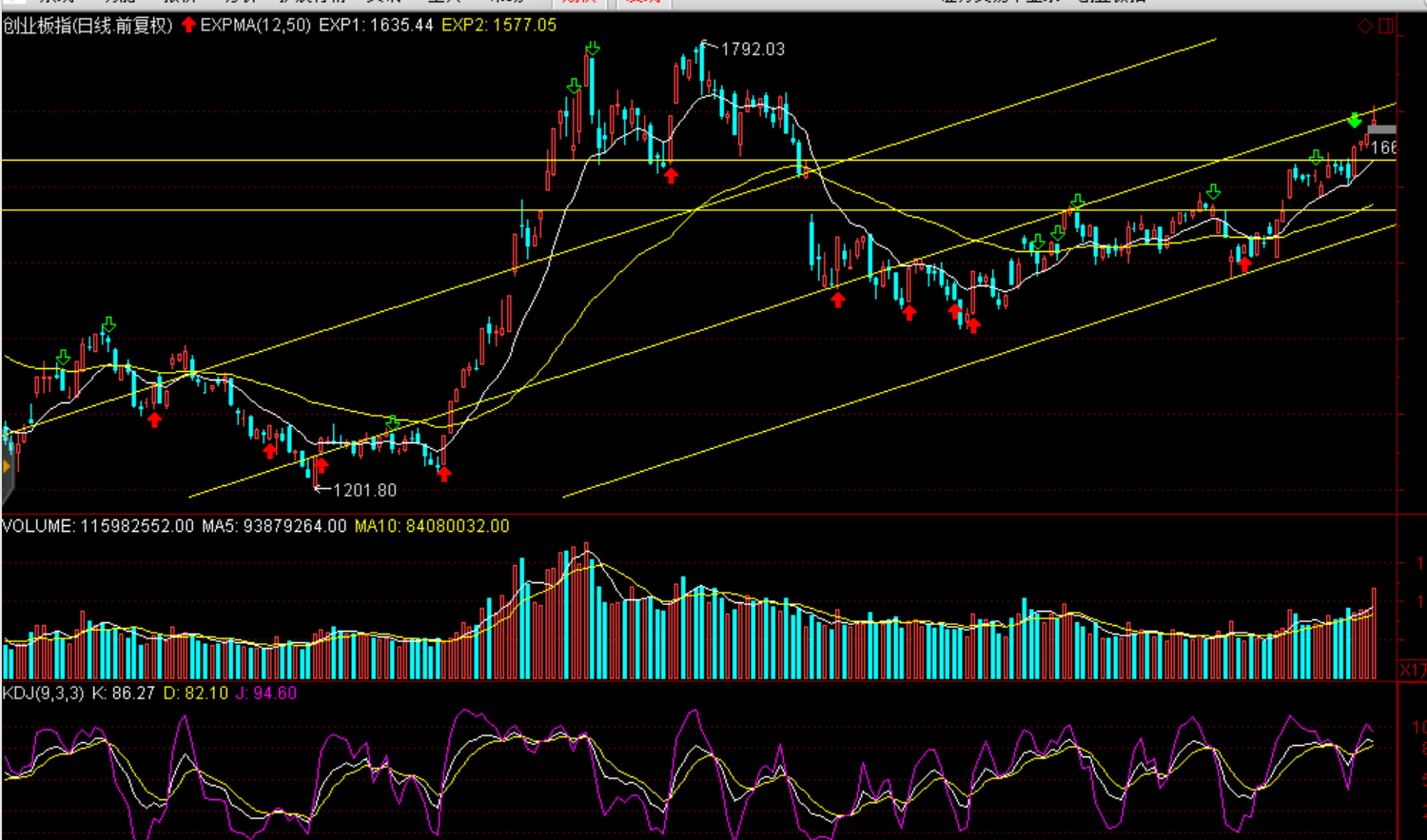The height and width of the screenshot is (840, 1427).
Task: Click the yellow D value 82.10
Action: 196,693
